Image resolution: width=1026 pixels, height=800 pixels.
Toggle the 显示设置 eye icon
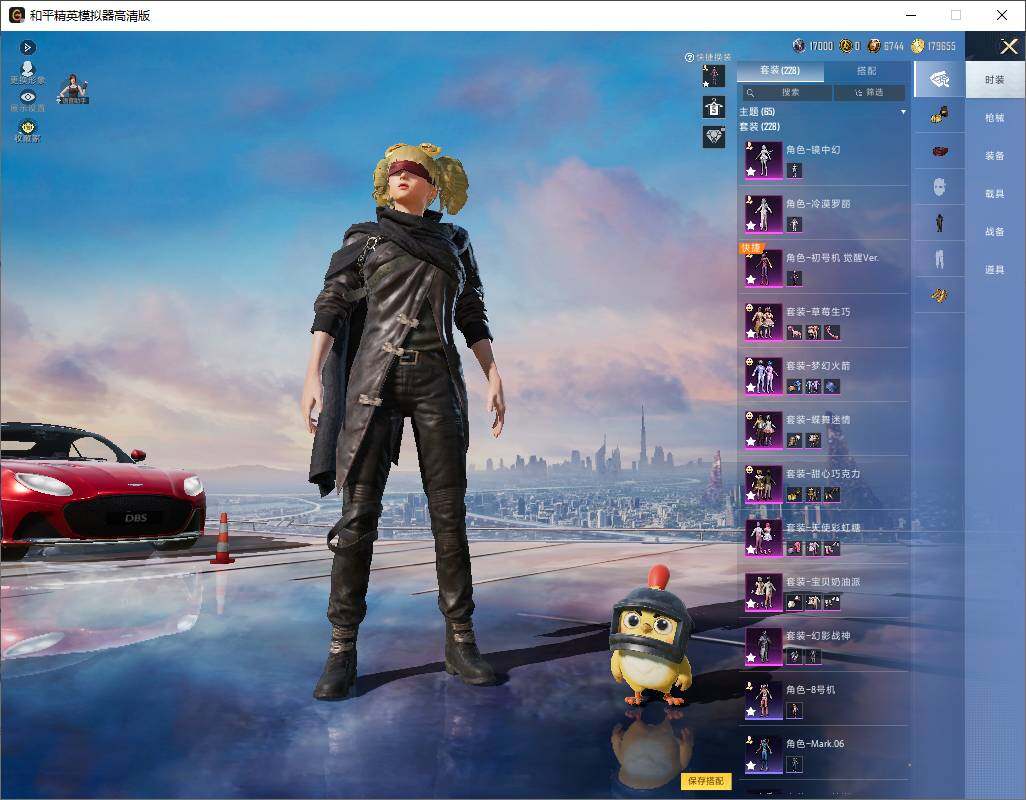27,97
